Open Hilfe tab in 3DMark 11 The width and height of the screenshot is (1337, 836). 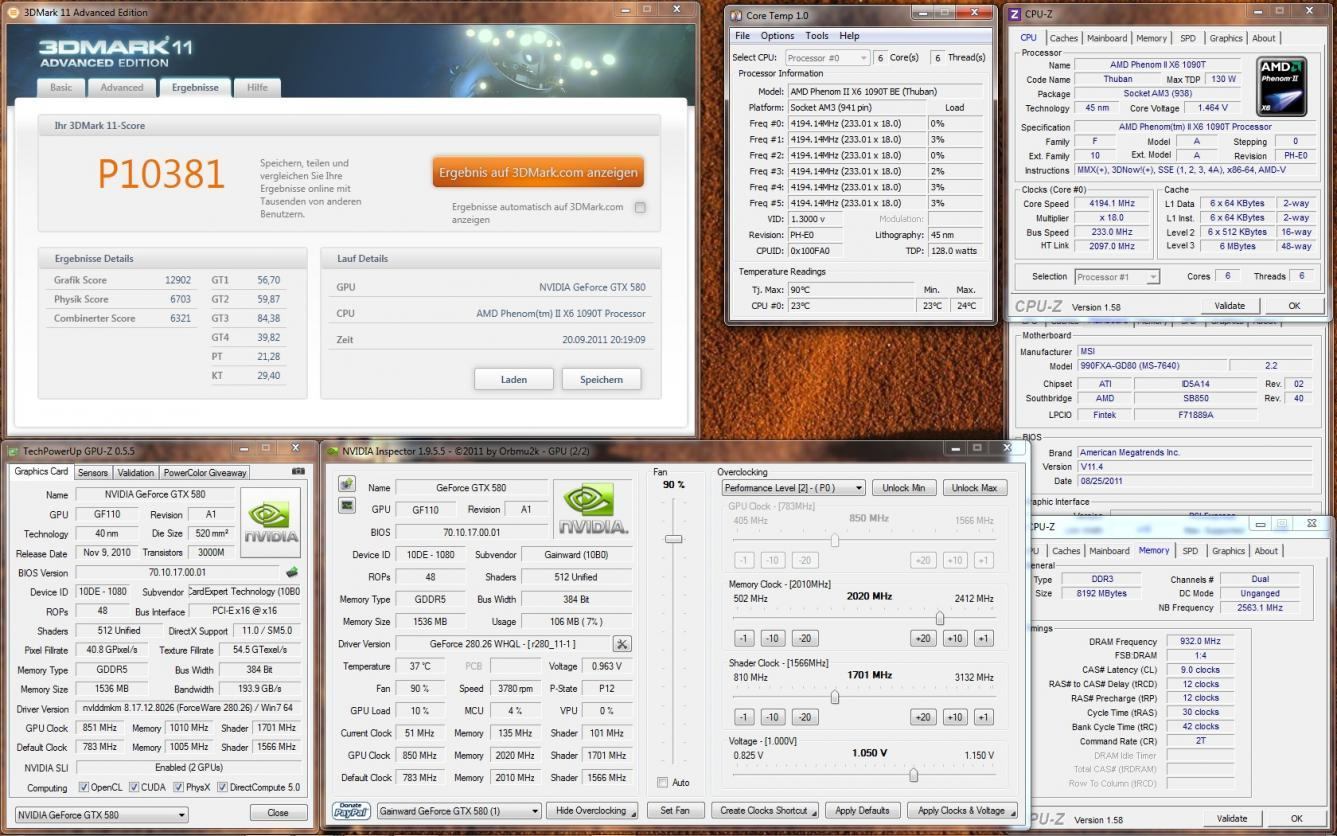(x=257, y=88)
